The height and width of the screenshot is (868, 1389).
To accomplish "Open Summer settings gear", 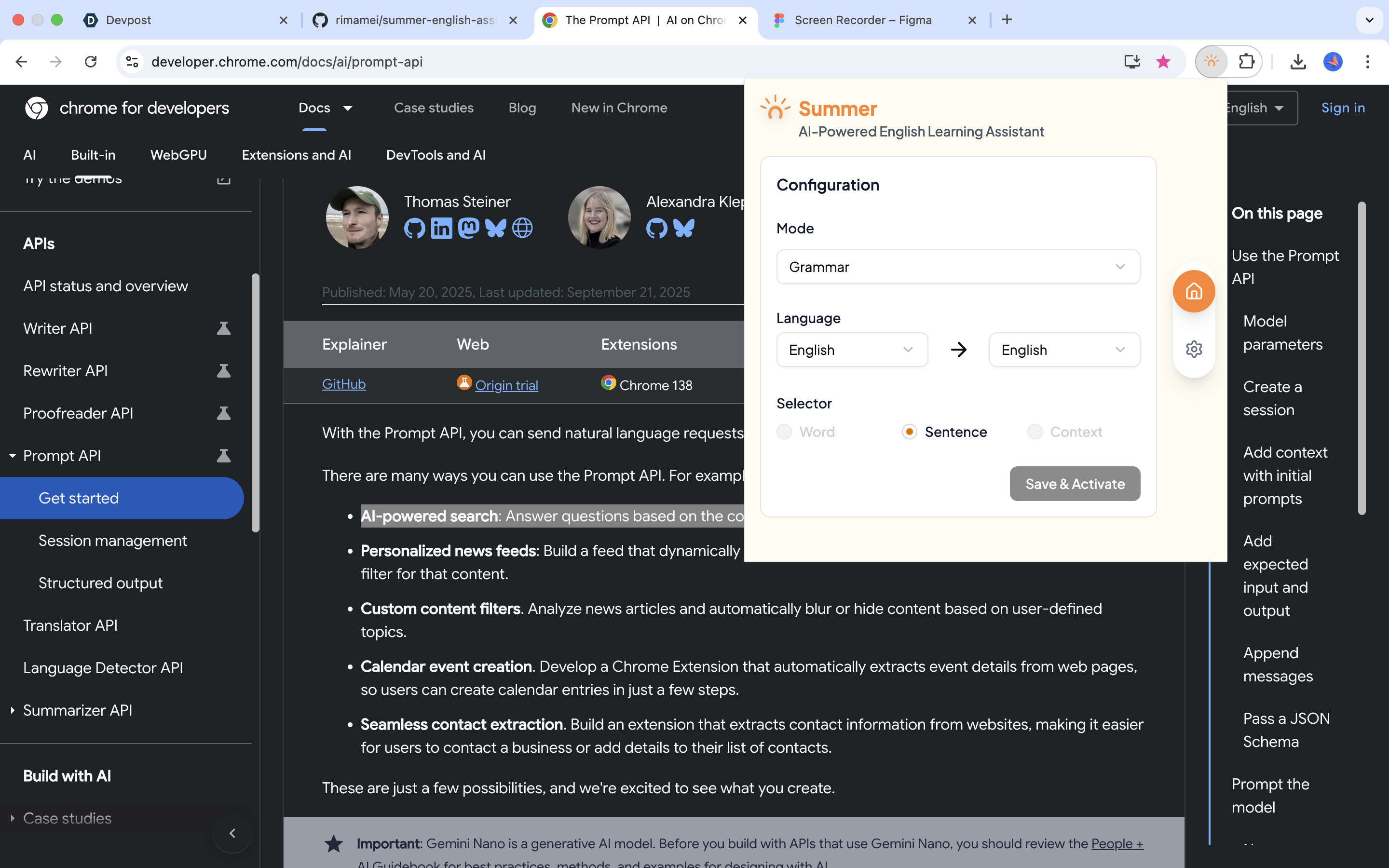I will tap(1194, 349).
